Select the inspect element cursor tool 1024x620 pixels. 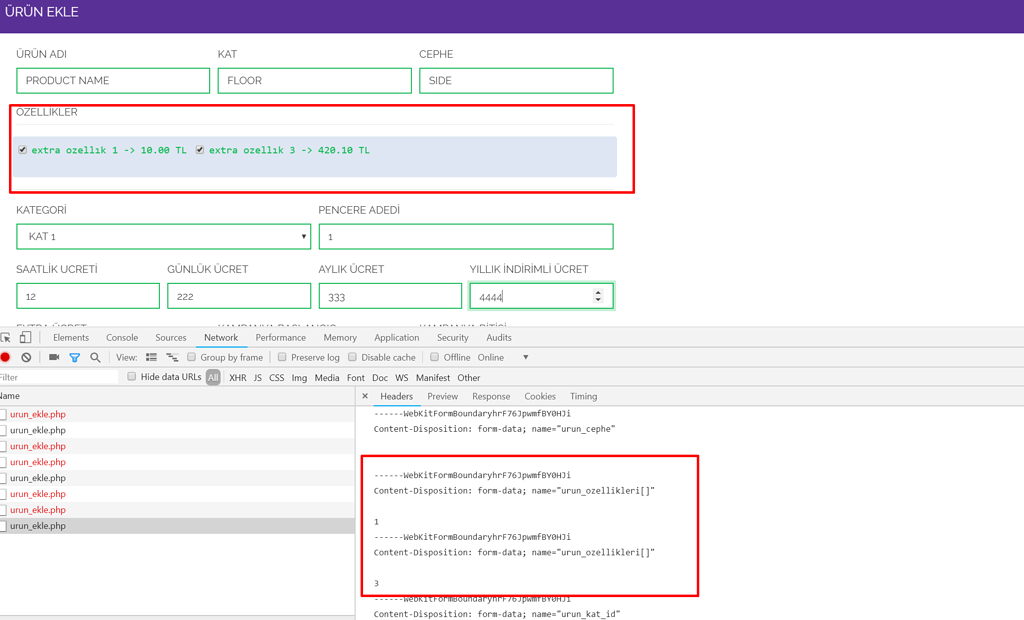[5, 337]
